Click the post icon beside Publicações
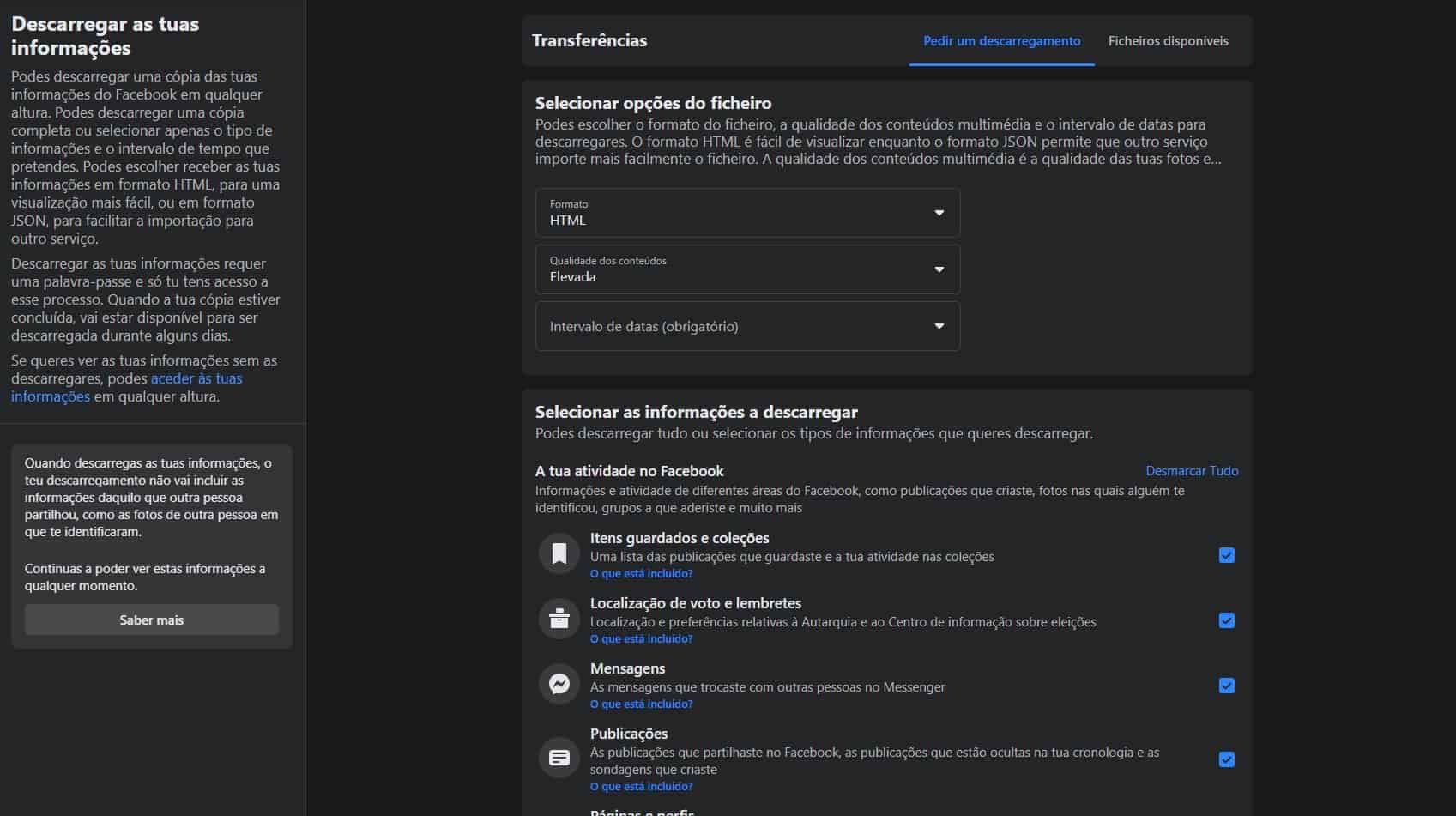 click(559, 758)
